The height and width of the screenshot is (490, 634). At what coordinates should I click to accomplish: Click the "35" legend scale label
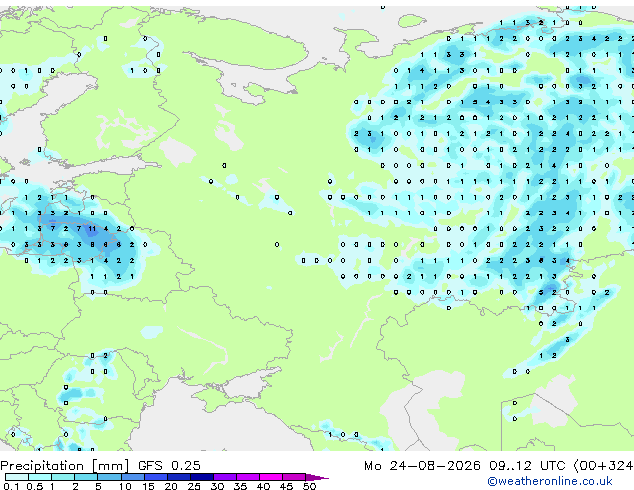[x=240, y=486]
